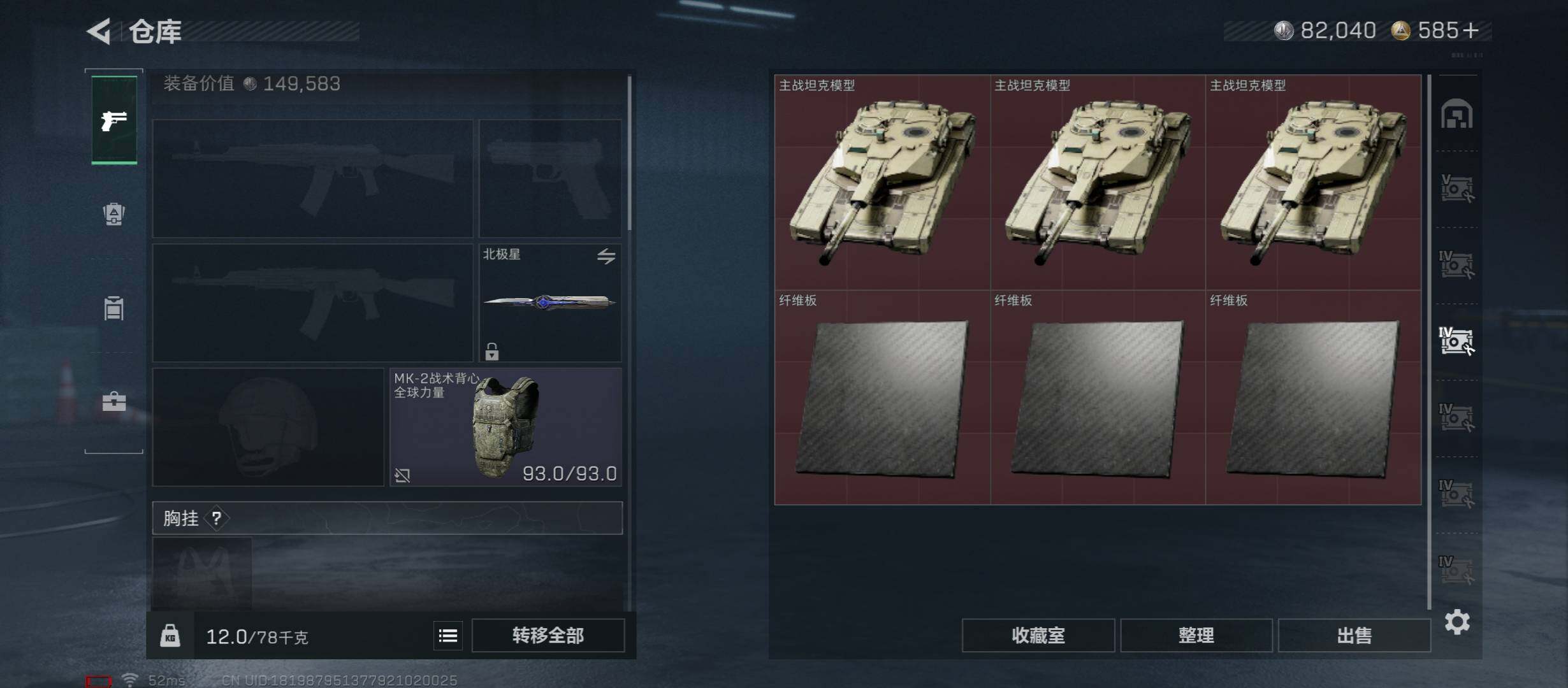Viewport: 1568px width, 688px height.
Task: Open the settings gear icon
Action: tap(1457, 622)
